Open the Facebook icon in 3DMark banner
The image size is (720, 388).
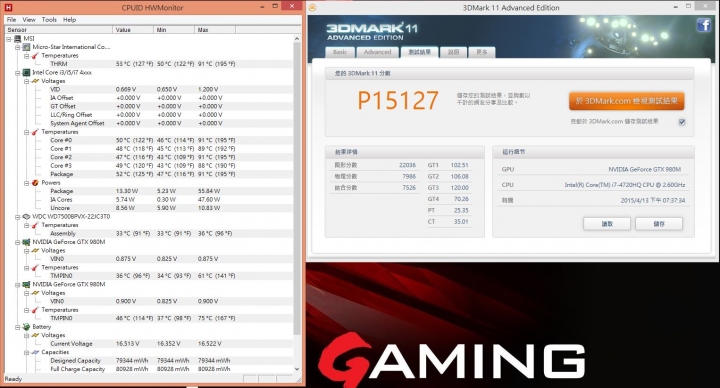[x=704, y=25]
